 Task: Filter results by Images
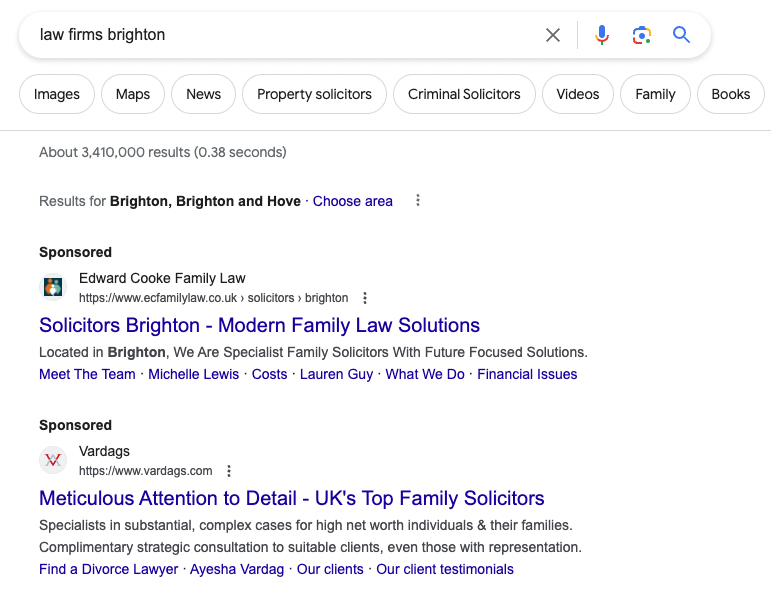[57, 94]
